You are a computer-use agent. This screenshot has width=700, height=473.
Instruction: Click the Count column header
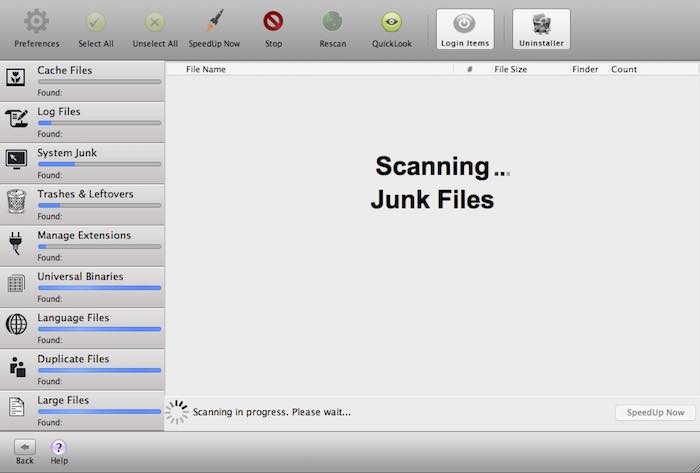coord(624,69)
